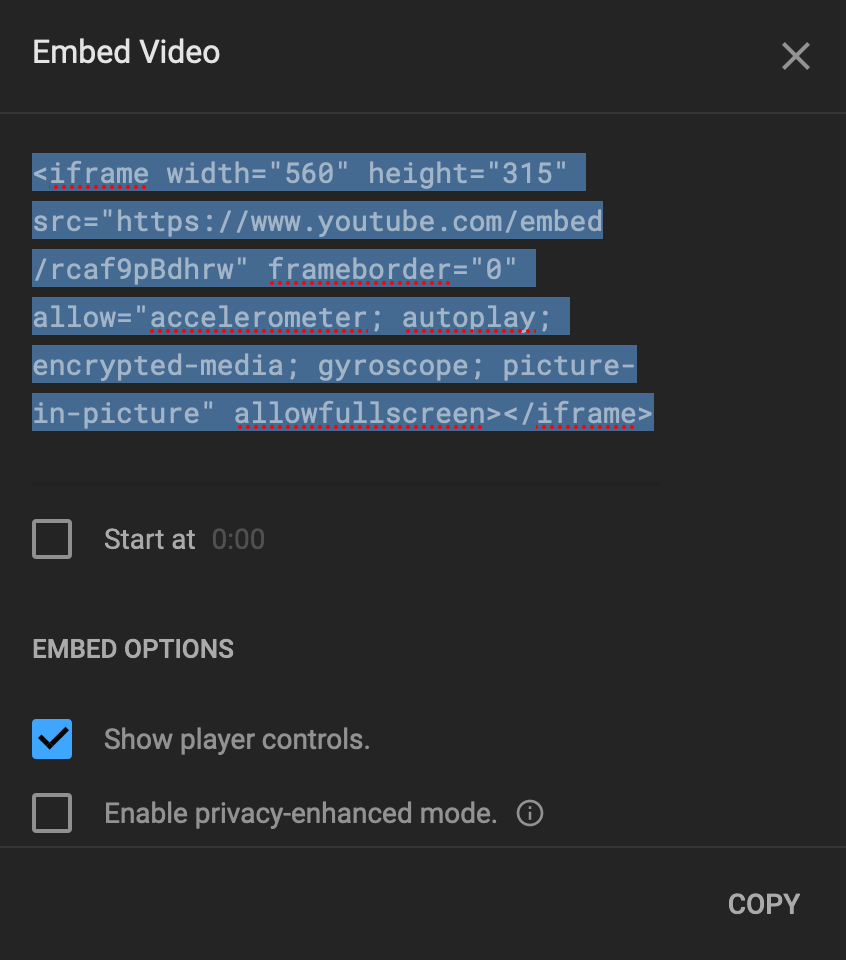Image resolution: width=846 pixels, height=960 pixels.
Task: Uncheck the Show player controls checkbox
Action: click(x=52, y=739)
